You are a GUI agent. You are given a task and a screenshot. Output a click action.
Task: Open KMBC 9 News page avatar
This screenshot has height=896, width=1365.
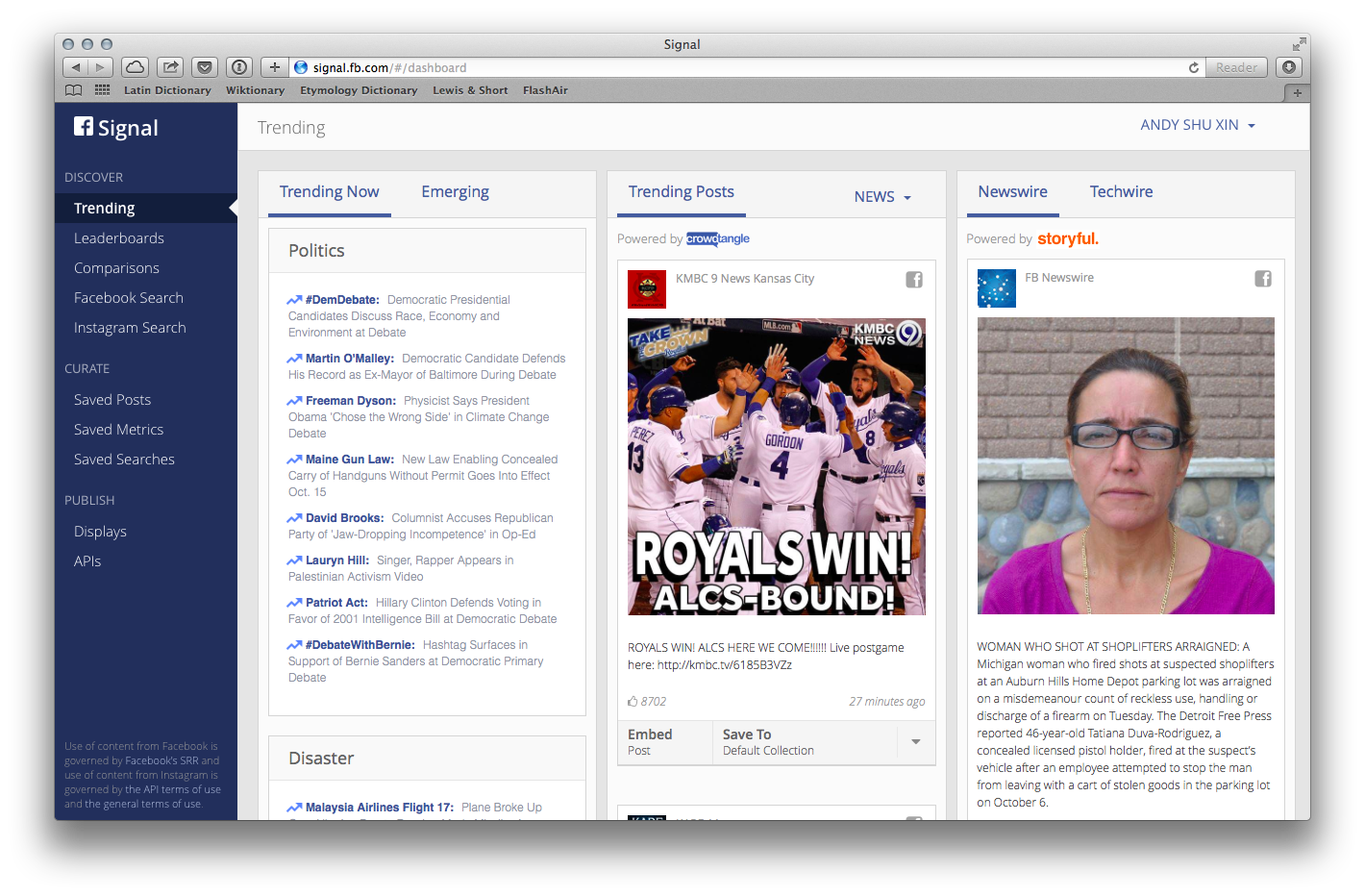coord(647,289)
